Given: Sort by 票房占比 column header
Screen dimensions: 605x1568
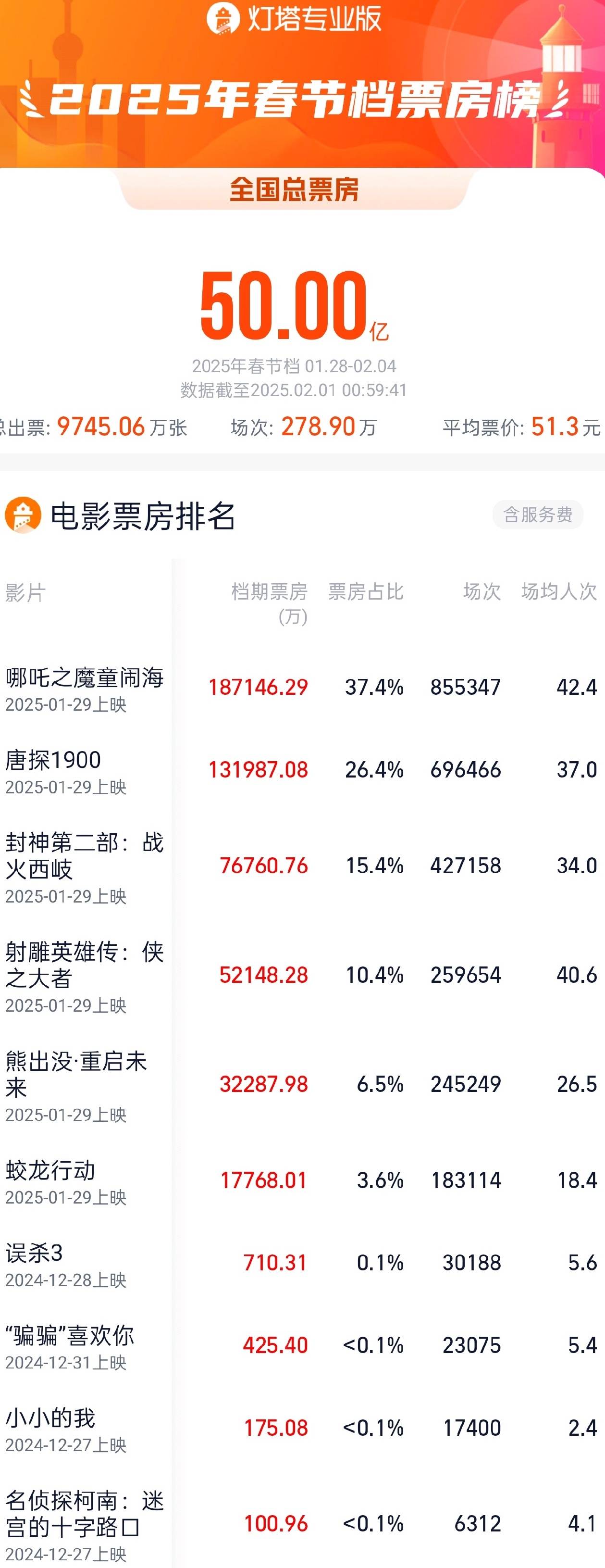Looking at the screenshot, I should [x=365, y=591].
